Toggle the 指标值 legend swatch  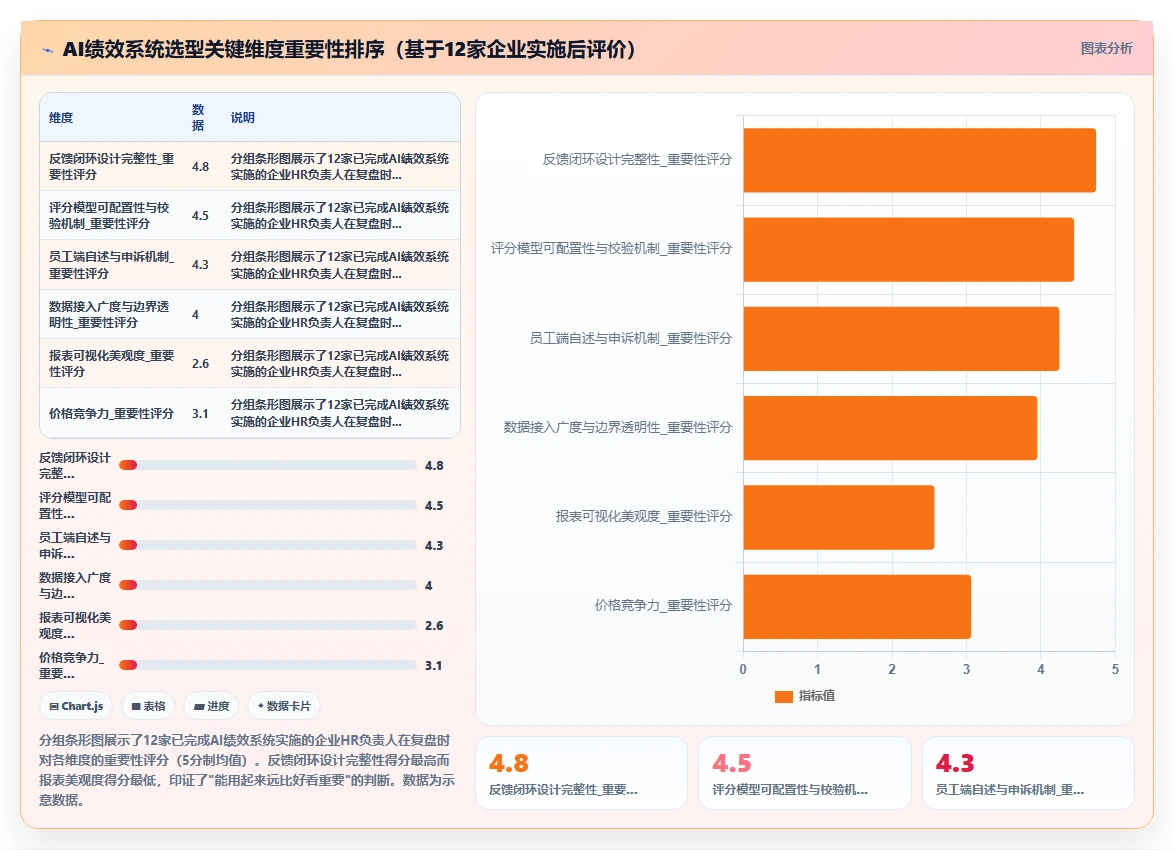click(x=784, y=696)
